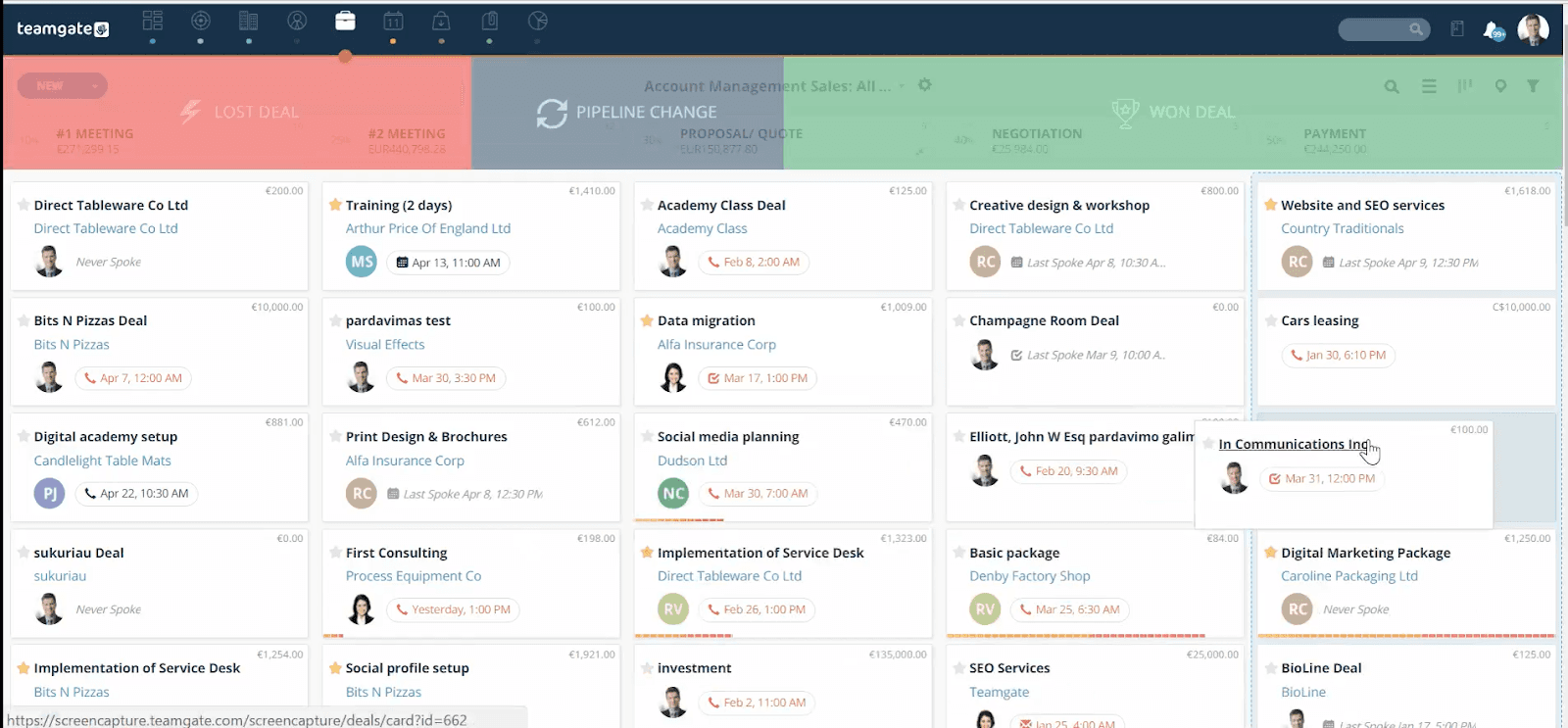Viewport: 1568px width, 728px height.
Task: Click task icon on Data migration activity
Action: 713,378
